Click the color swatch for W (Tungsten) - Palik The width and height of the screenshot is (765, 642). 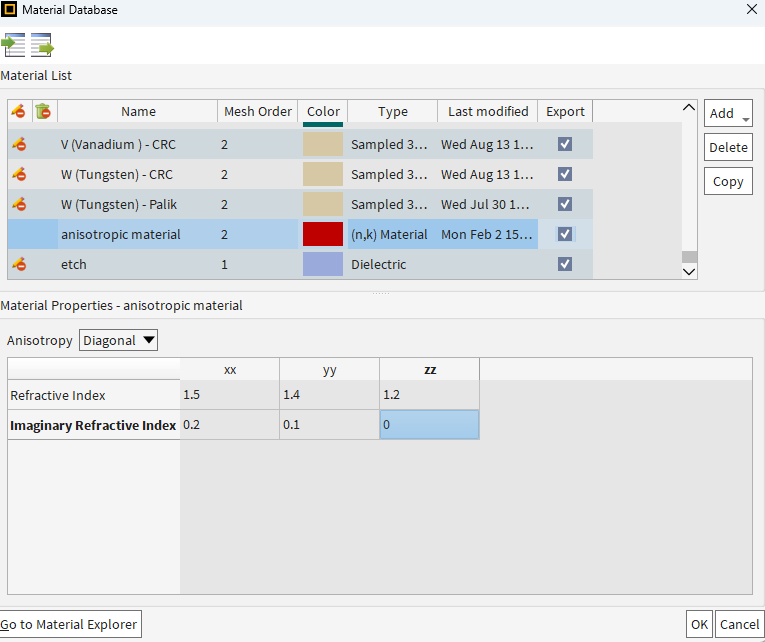pos(323,204)
